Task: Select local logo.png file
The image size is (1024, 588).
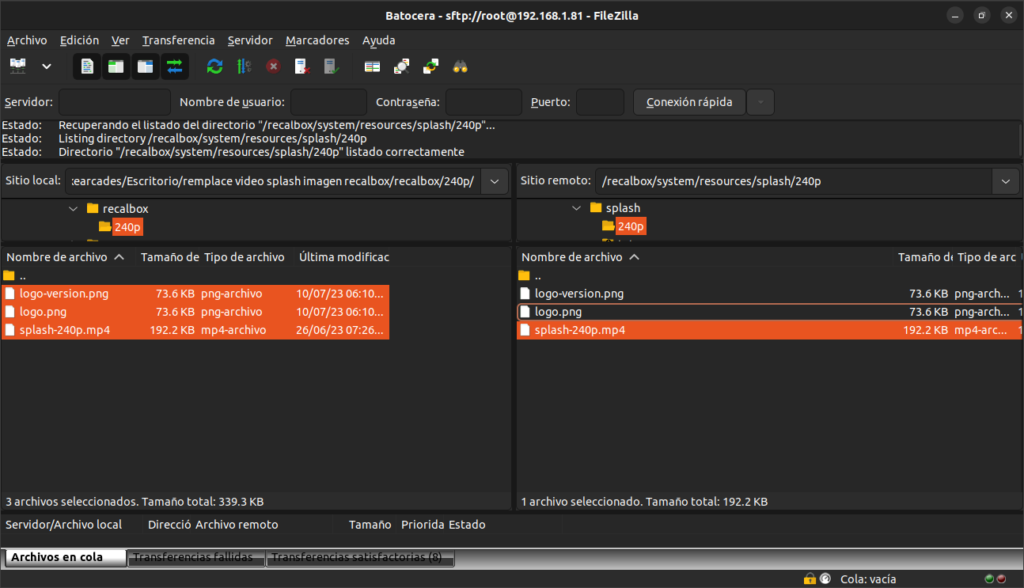Action: (x=196, y=312)
